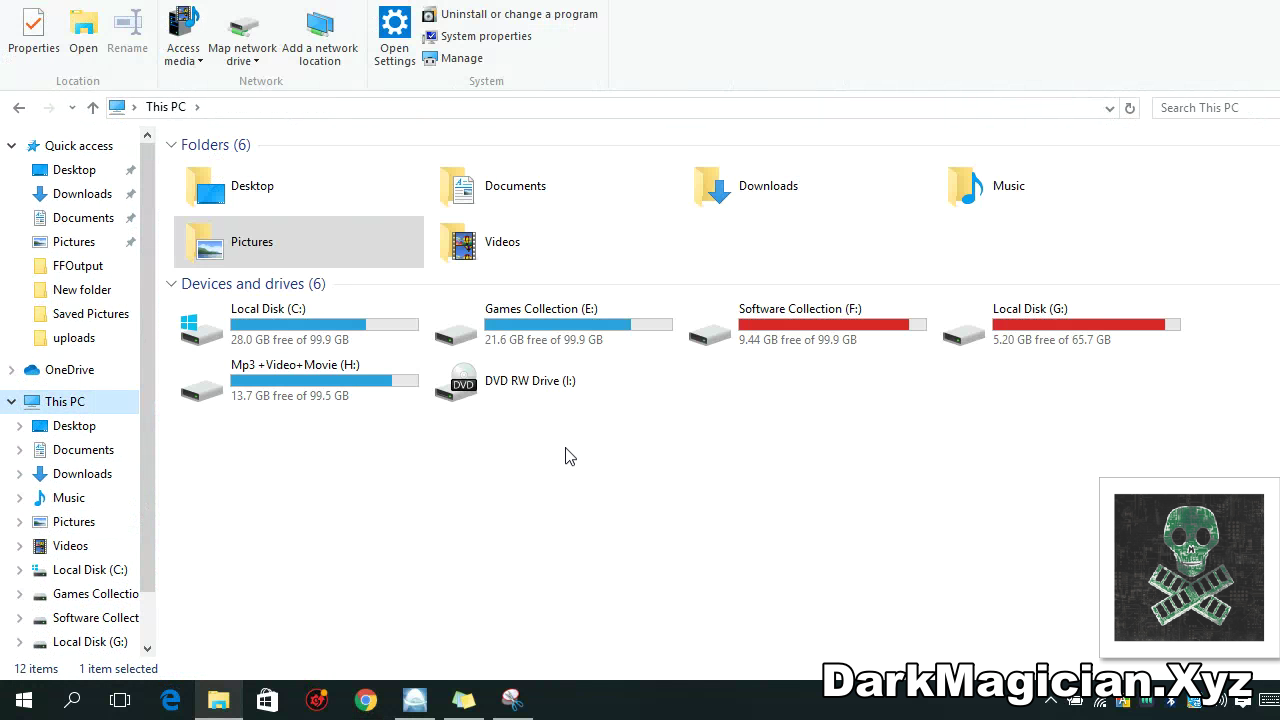
Task: Expand Videos under This PC
Action: coord(20,546)
